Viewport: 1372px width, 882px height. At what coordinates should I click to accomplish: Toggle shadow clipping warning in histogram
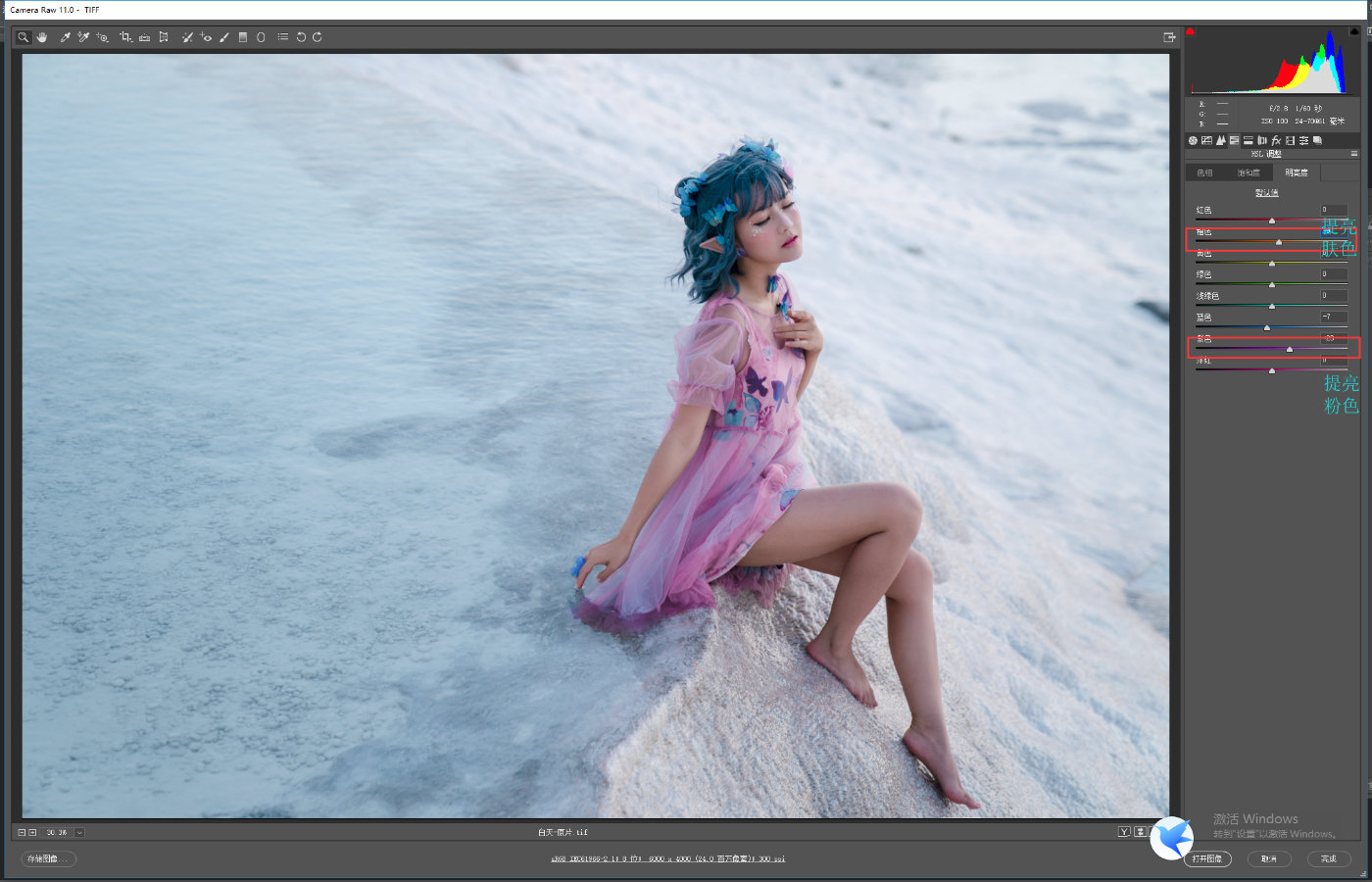pos(1191,31)
